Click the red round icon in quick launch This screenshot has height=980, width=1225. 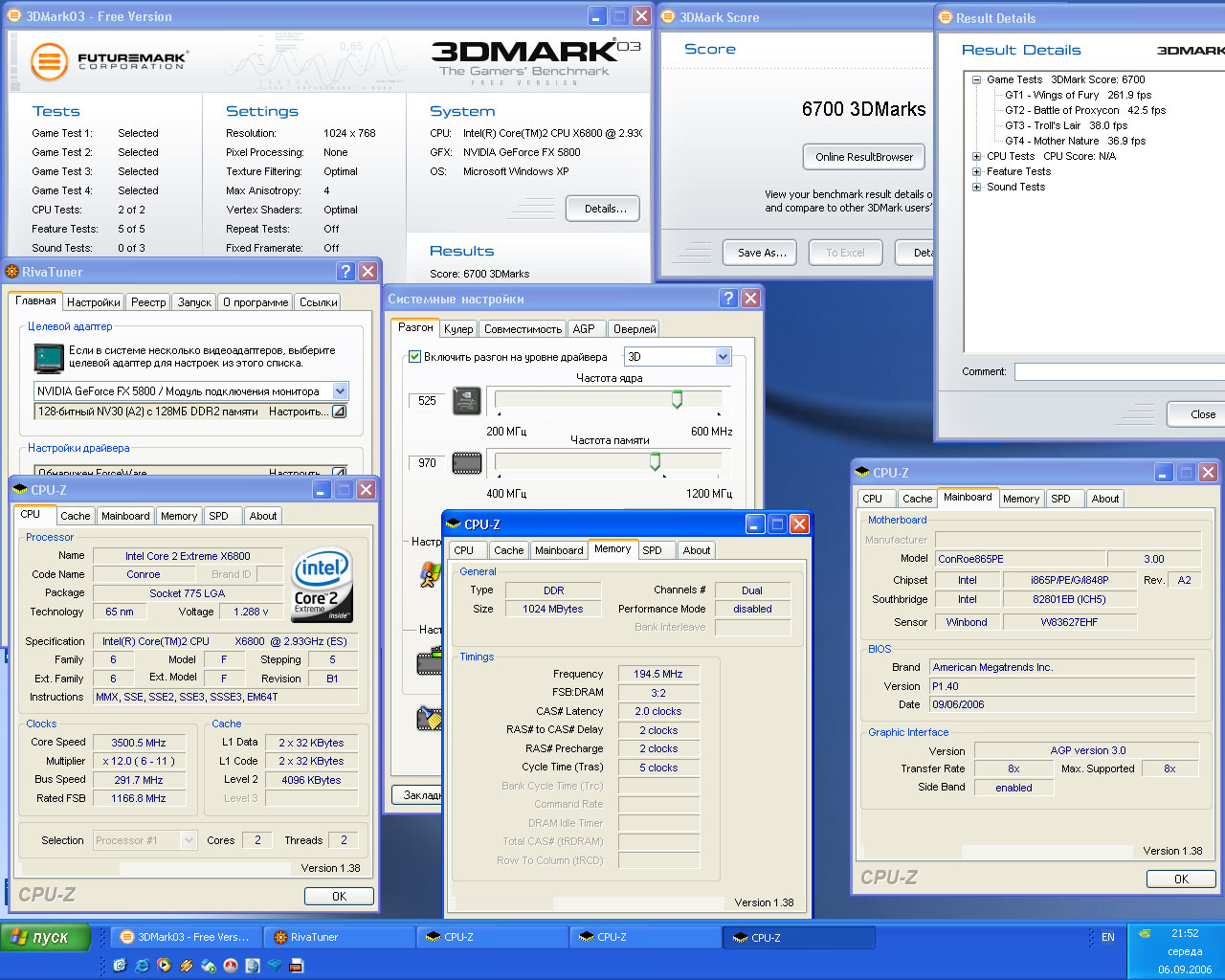coord(231,966)
